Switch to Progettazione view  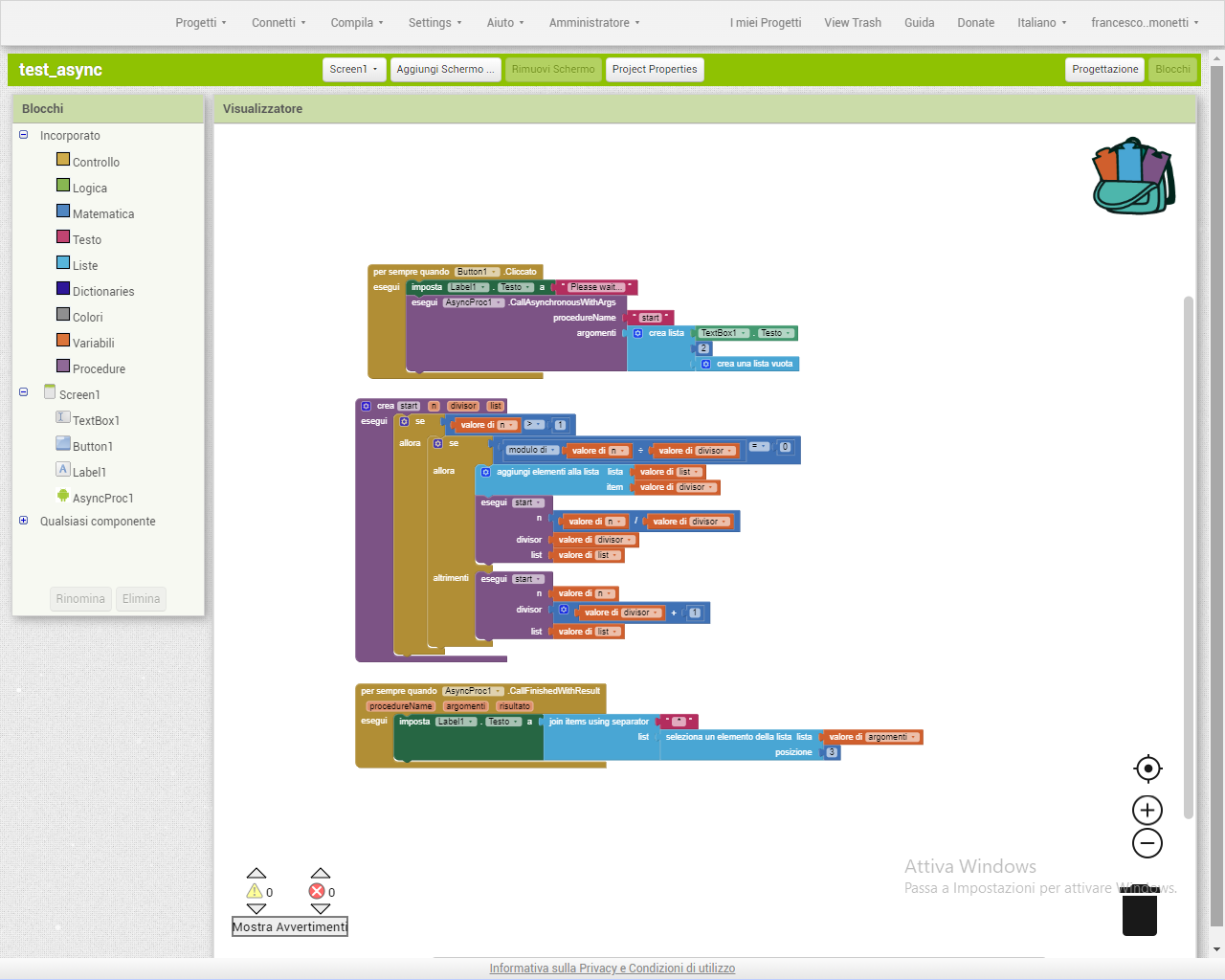(x=1104, y=69)
